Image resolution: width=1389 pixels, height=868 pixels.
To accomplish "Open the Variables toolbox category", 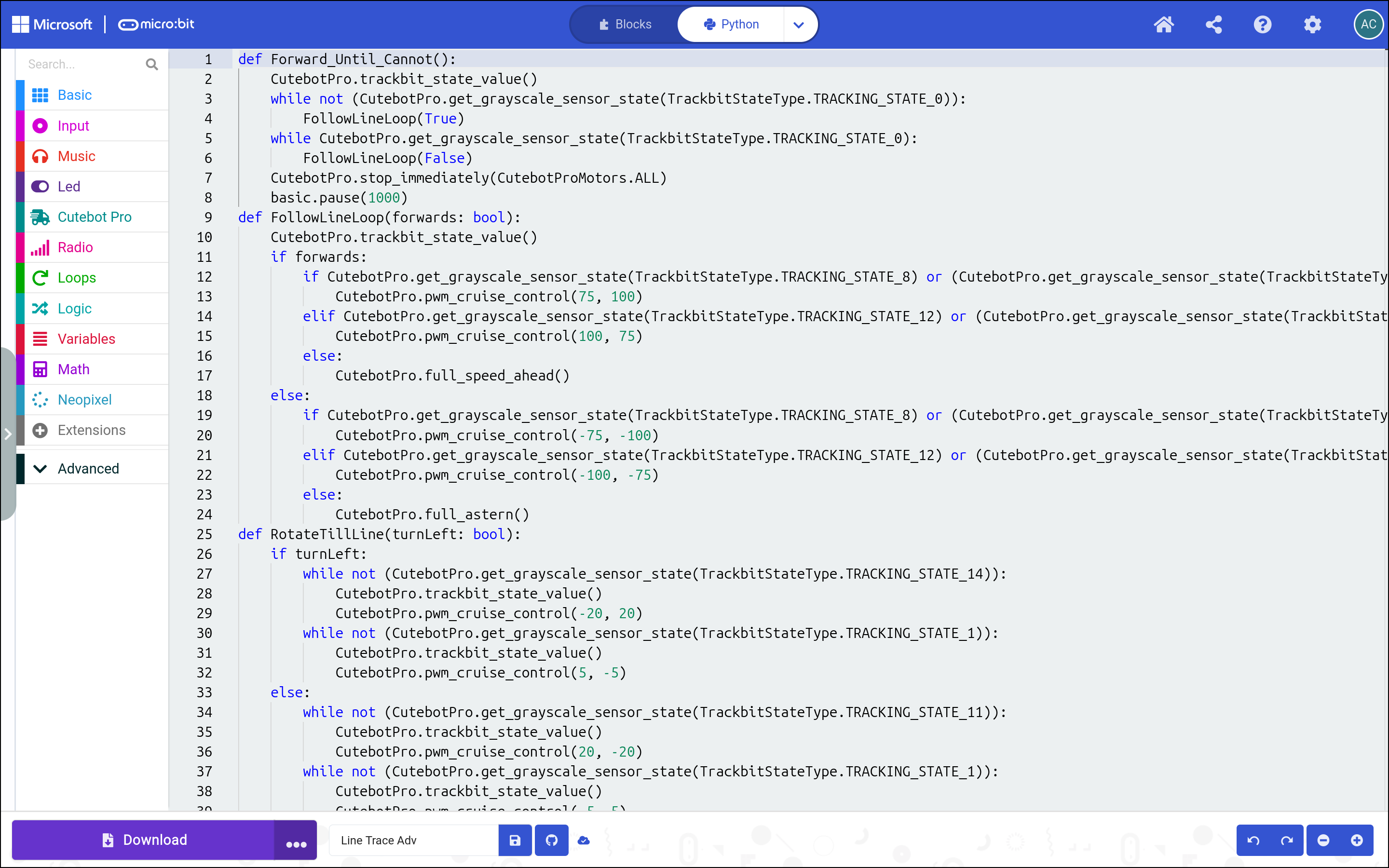I will tap(92, 339).
